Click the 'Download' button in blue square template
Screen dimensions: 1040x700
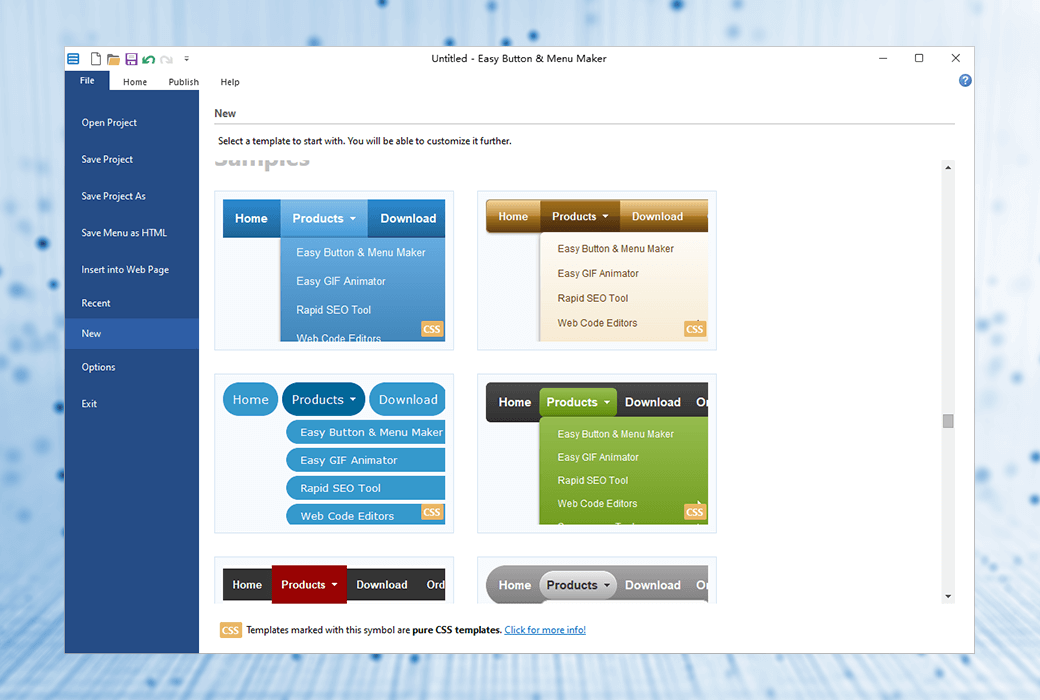click(x=408, y=219)
